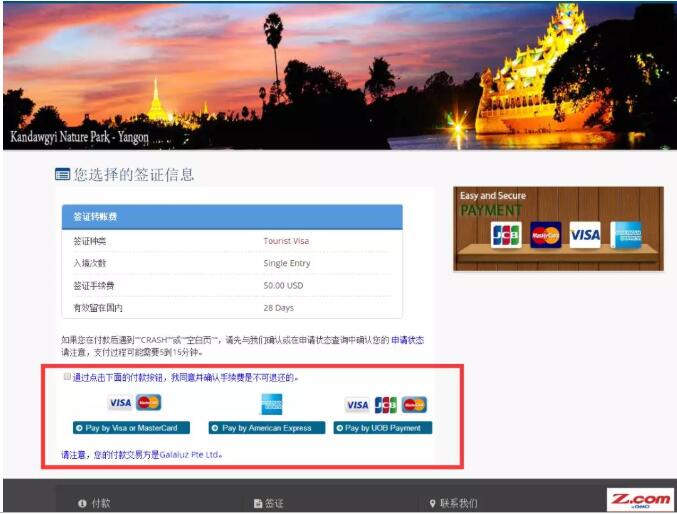This screenshot has width=677, height=514.
Task: Open the 签证 footer menu item
Action: coord(270,503)
